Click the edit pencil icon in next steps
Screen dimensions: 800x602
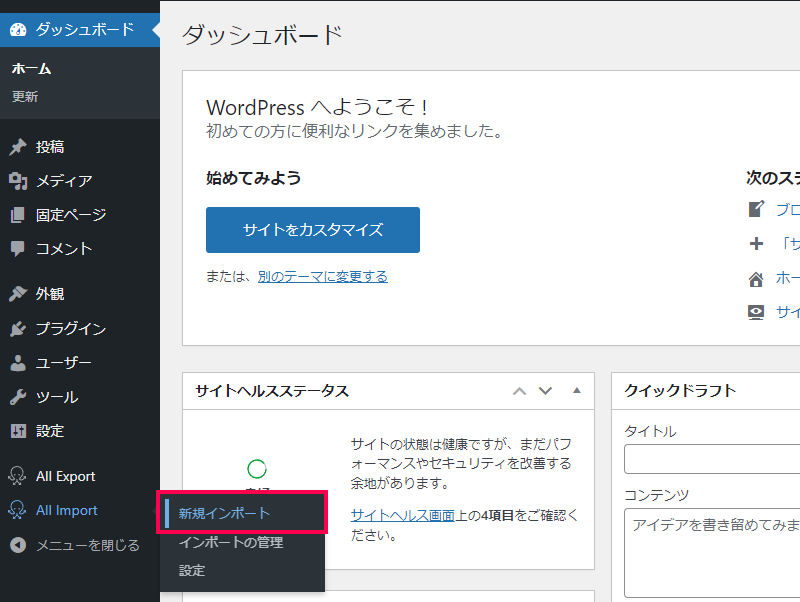(x=756, y=209)
